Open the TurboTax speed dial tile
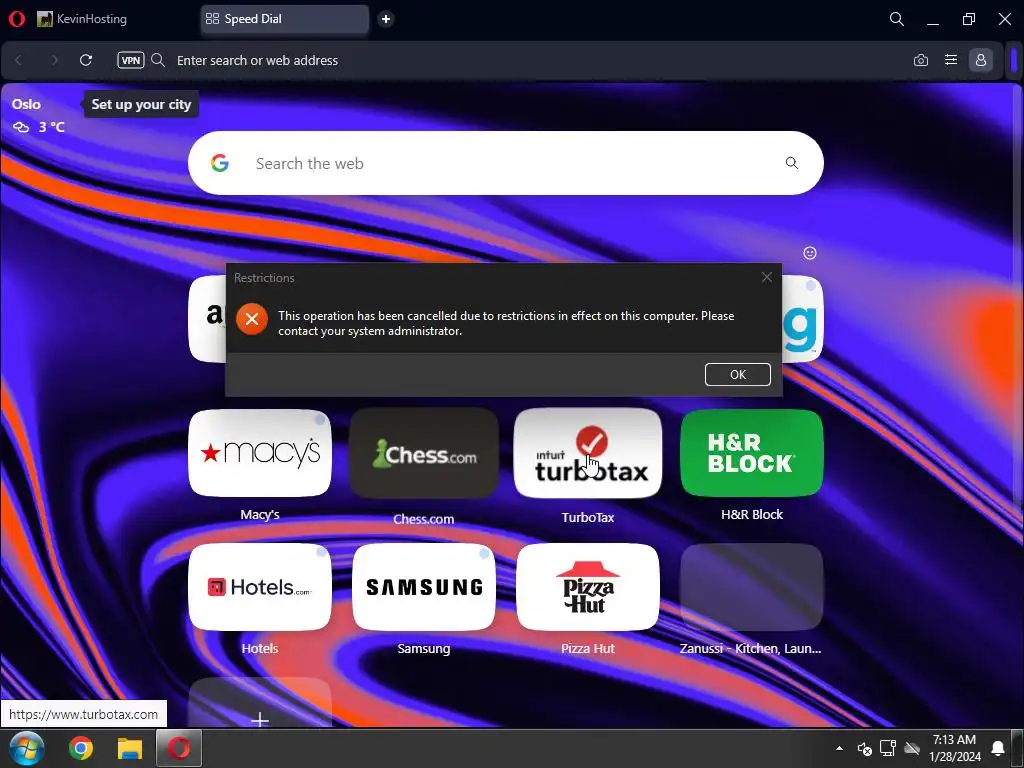 click(588, 453)
